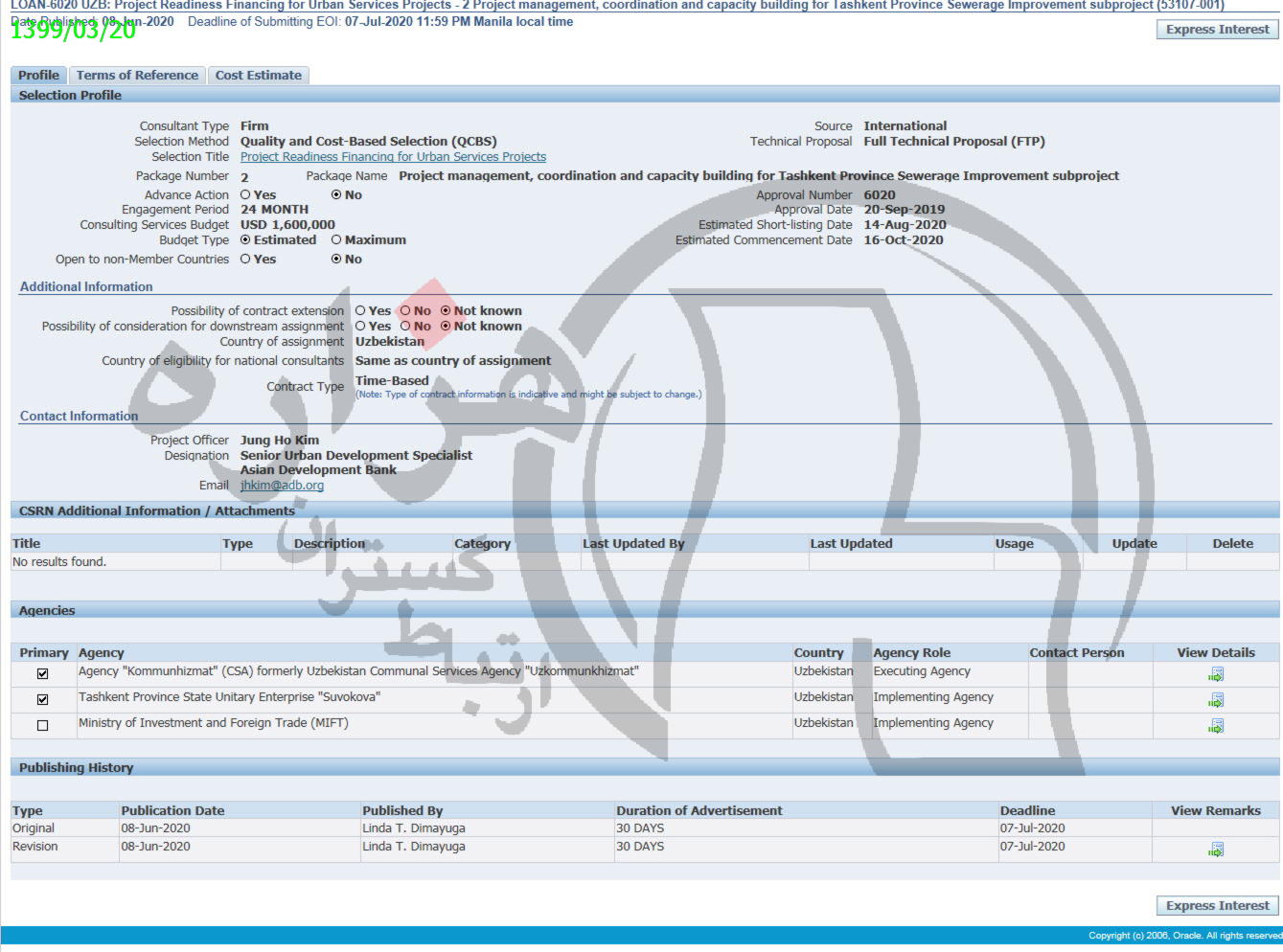
Task: Click the USD 1,600,000 budget value
Action: [x=287, y=224]
